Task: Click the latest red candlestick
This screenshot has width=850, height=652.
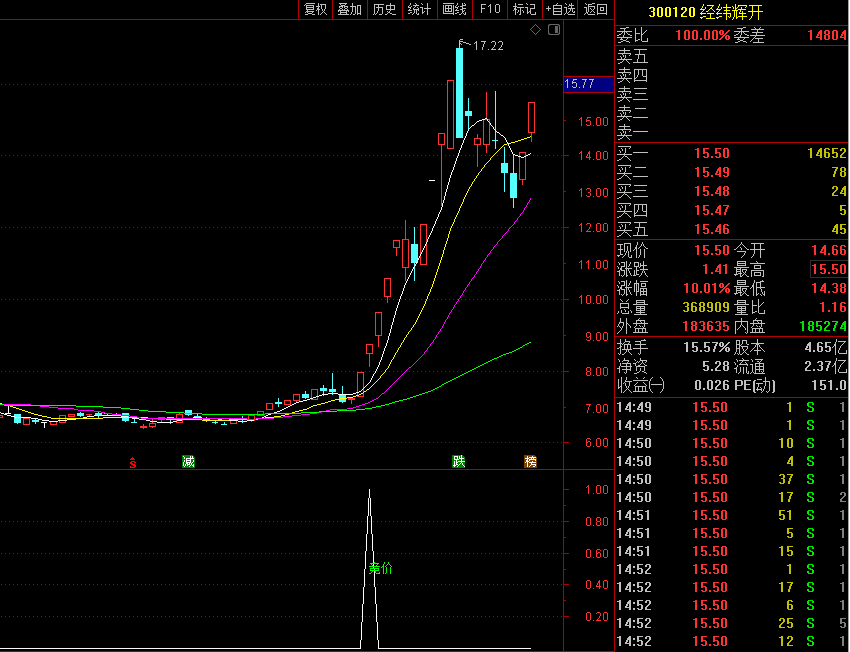Action: [531, 118]
